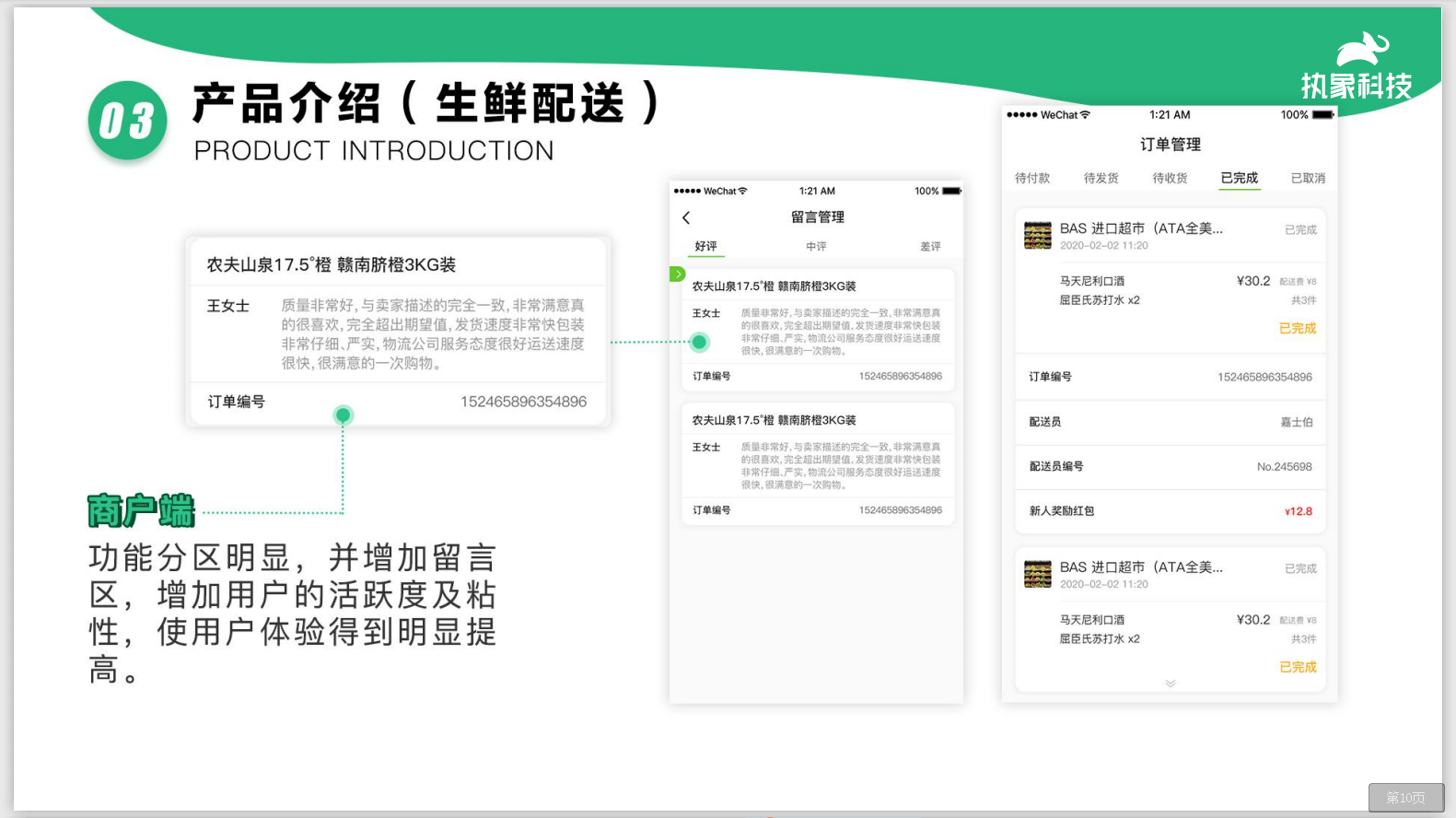Click the green arrow tag on first review card

pos(677,275)
